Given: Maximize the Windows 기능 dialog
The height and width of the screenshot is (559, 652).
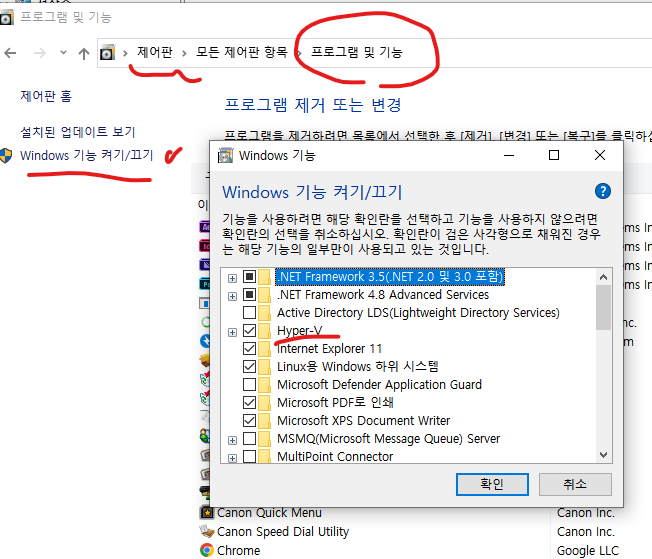Looking at the screenshot, I should pos(554,155).
